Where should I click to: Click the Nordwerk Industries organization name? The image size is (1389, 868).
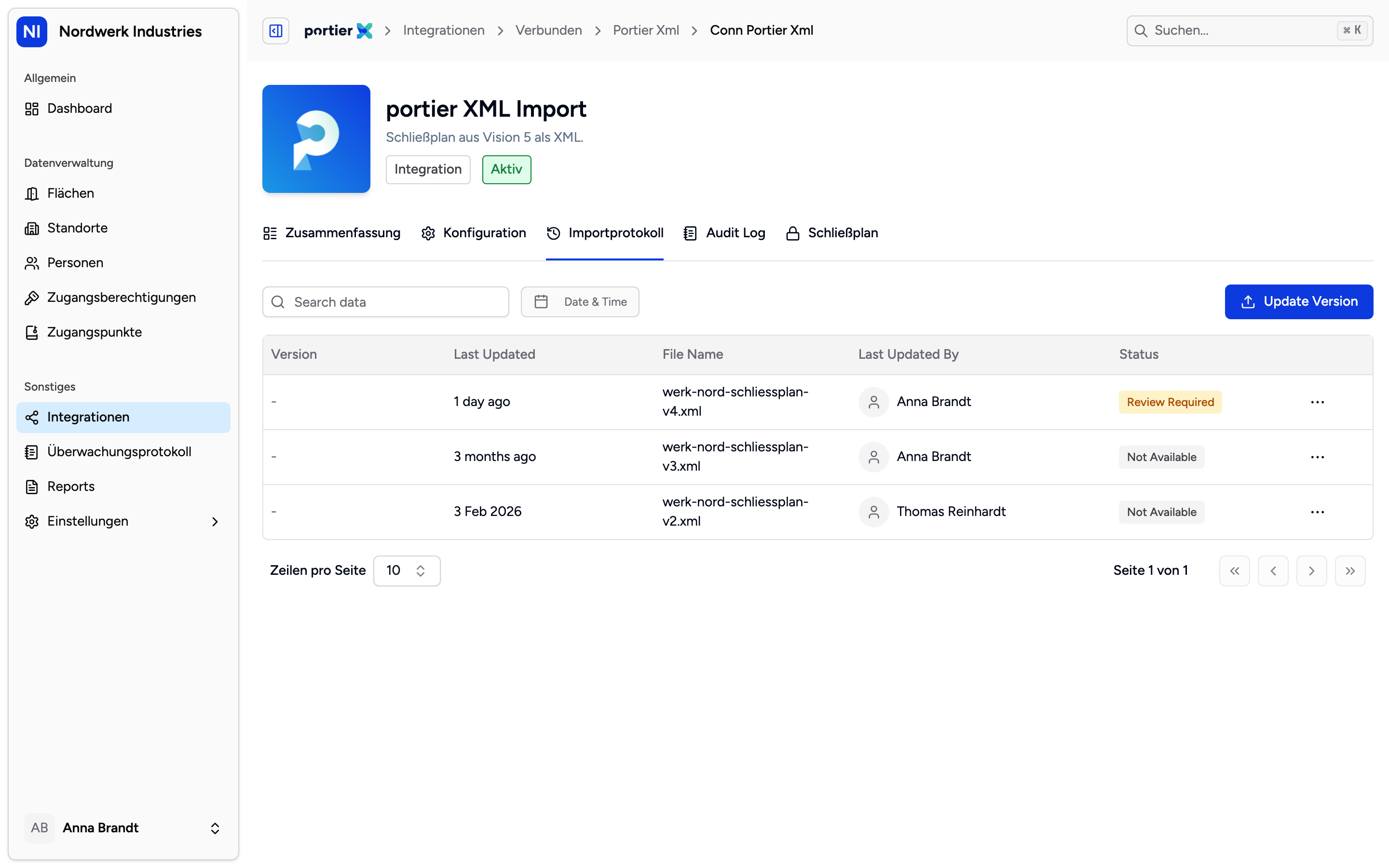[x=130, y=31]
